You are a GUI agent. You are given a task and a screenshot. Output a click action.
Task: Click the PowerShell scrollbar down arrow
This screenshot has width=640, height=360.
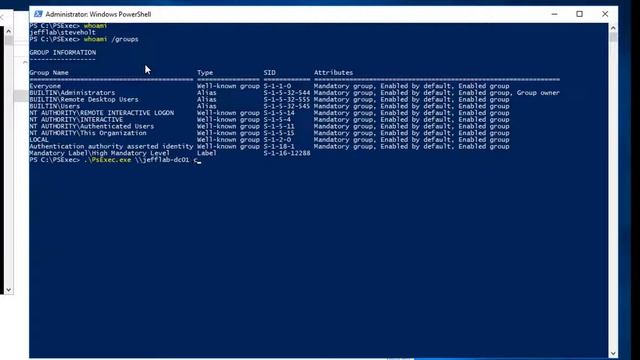[613, 353]
